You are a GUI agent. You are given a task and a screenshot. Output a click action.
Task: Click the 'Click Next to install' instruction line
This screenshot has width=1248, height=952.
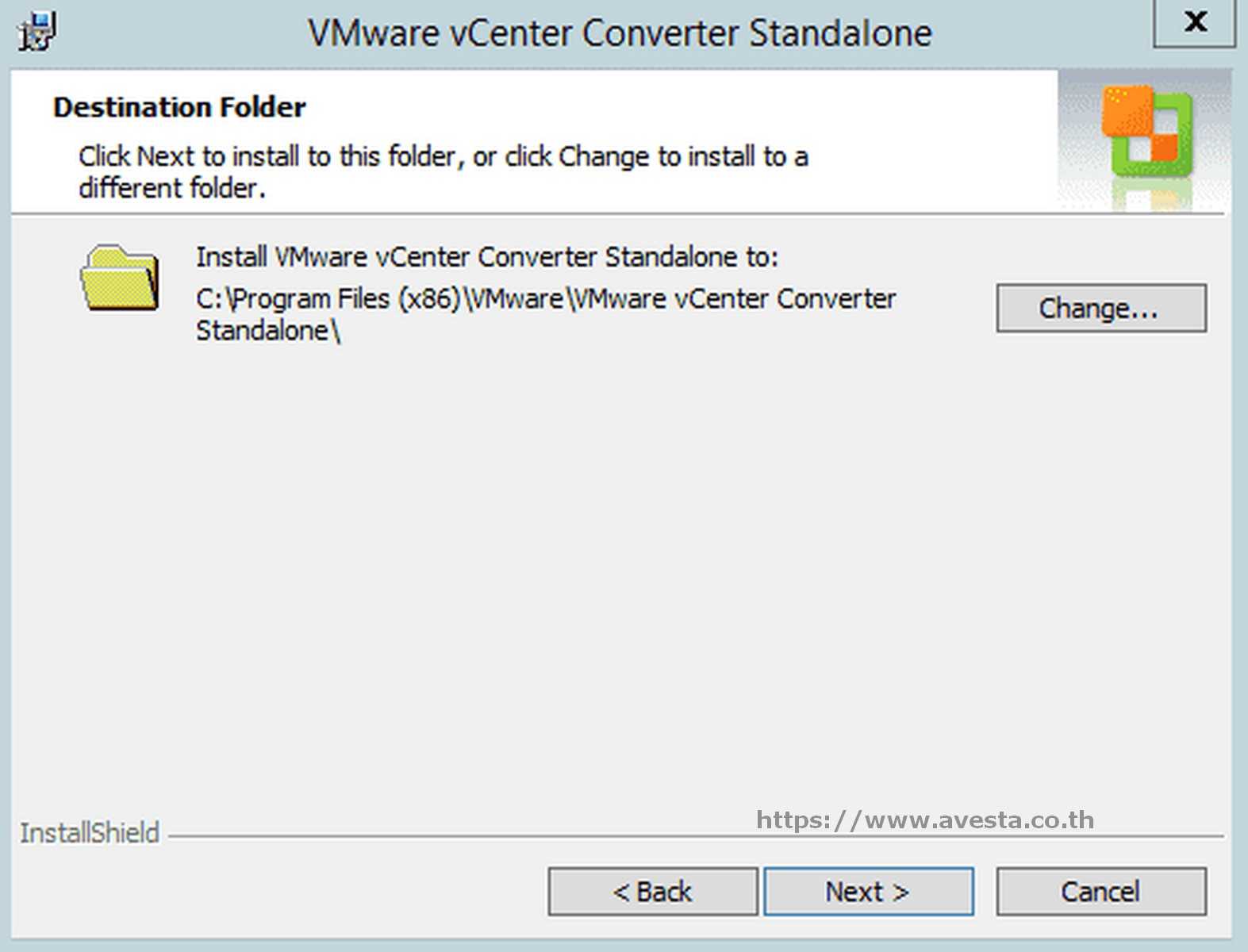443,156
